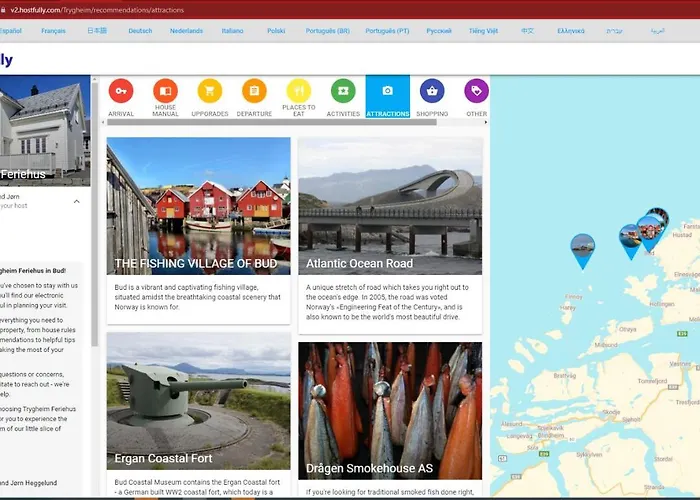Screen dimensions: 700x500
Task: Open The Fishing Village of Bud card
Action: pyautogui.click(x=198, y=230)
